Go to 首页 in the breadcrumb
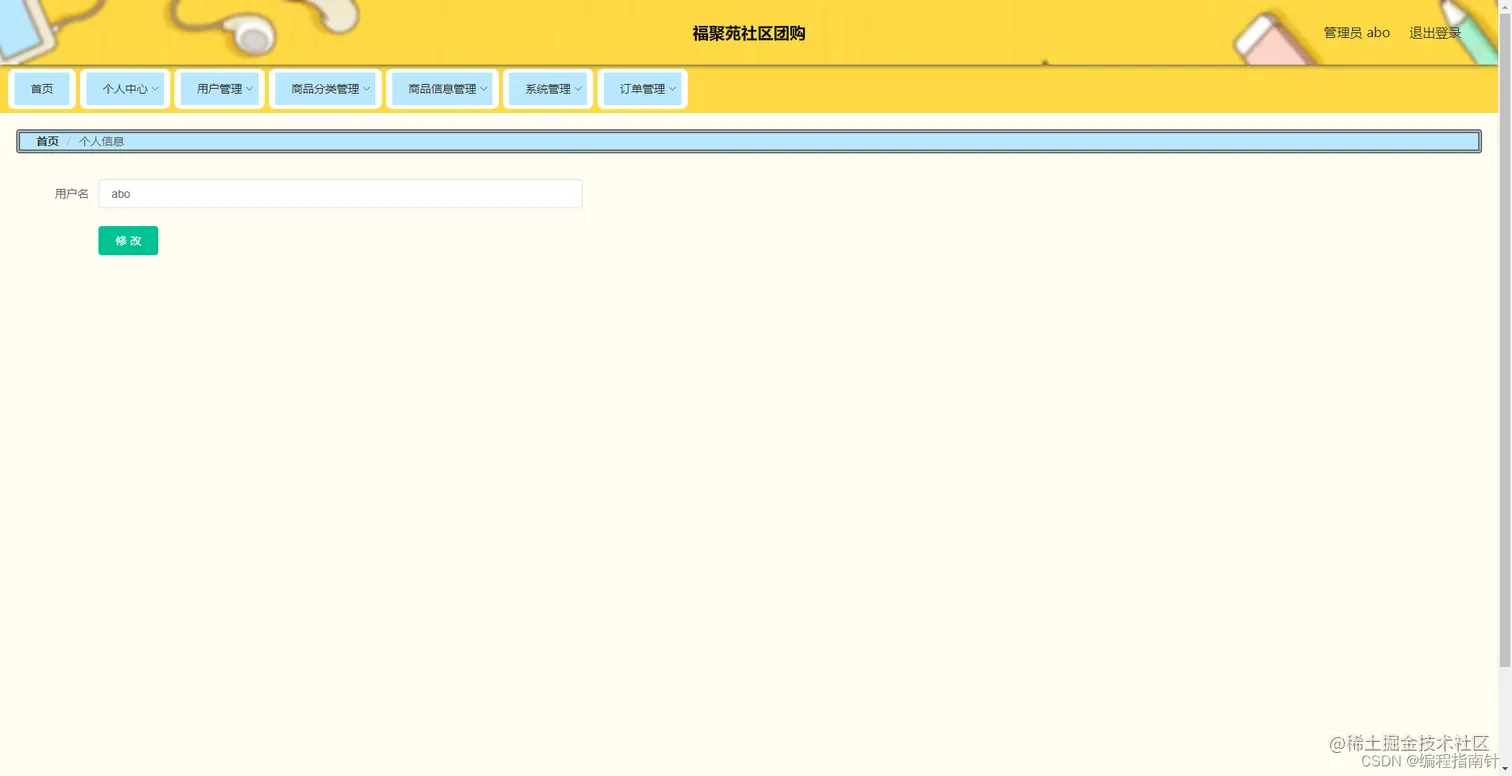The width and height of the screenshot is (1512, 776). point(47,142)
